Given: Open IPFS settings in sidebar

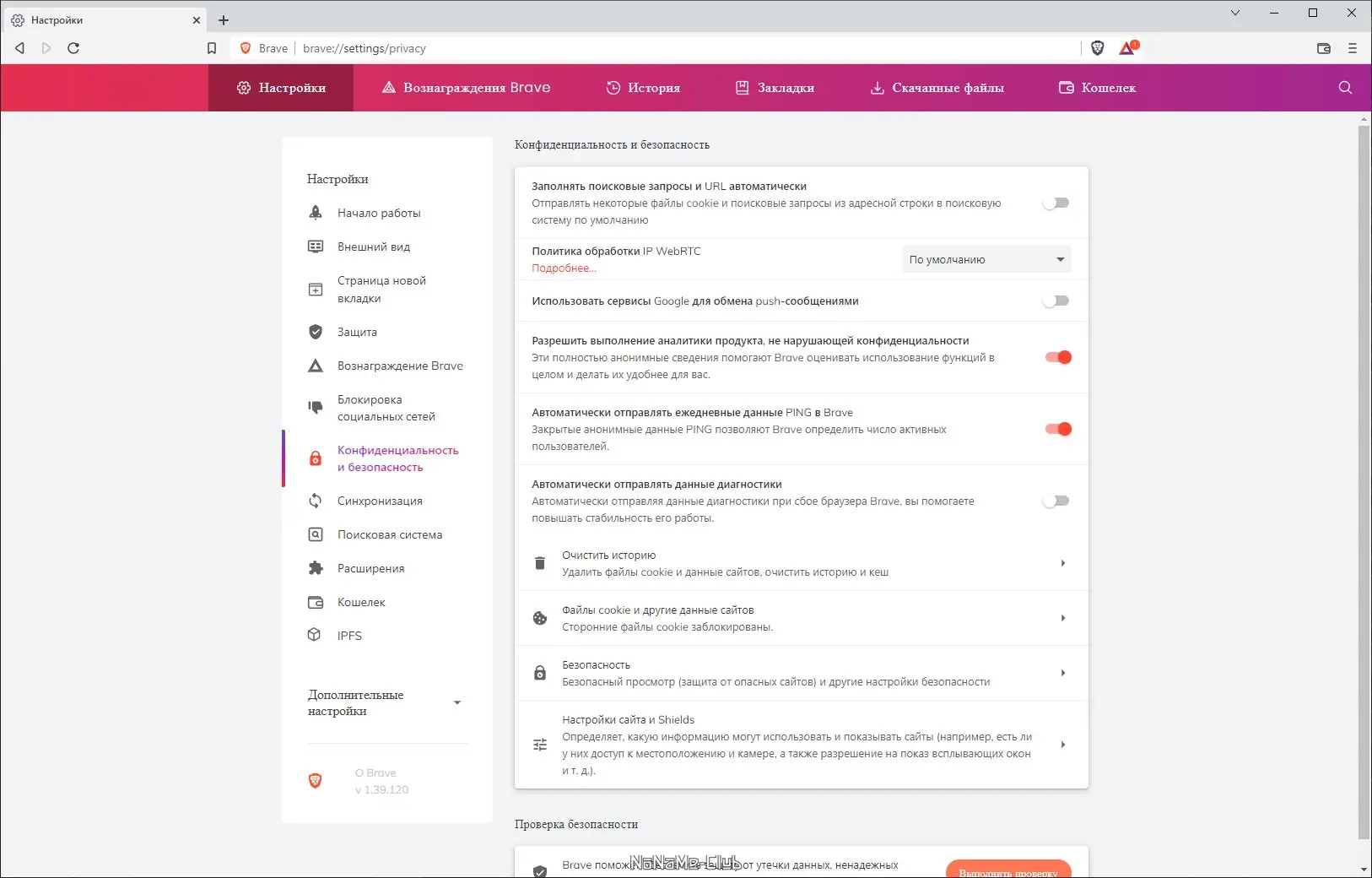Looking at the screenshot, I should 348,635.
